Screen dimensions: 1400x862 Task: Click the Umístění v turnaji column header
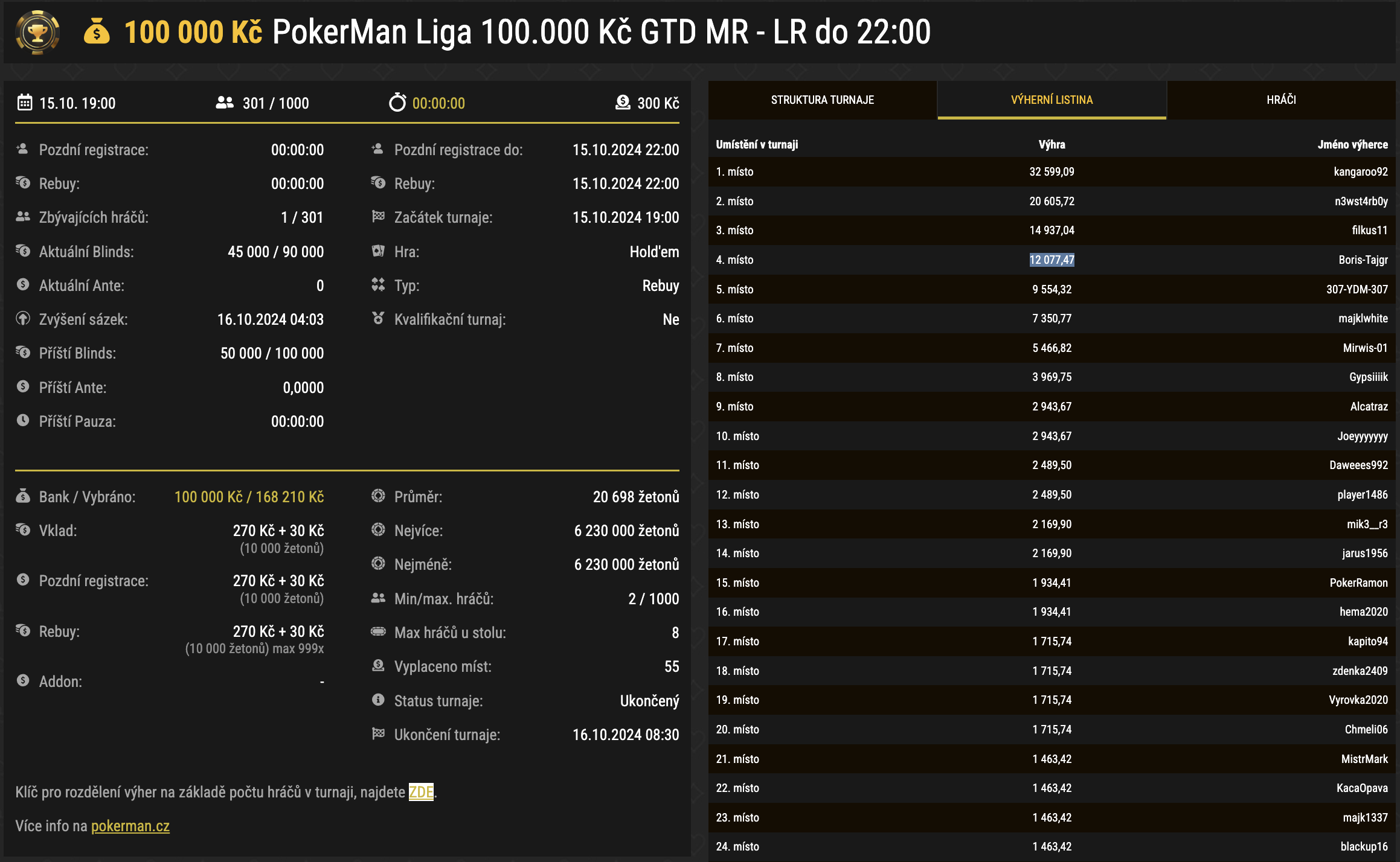(757, 144)
